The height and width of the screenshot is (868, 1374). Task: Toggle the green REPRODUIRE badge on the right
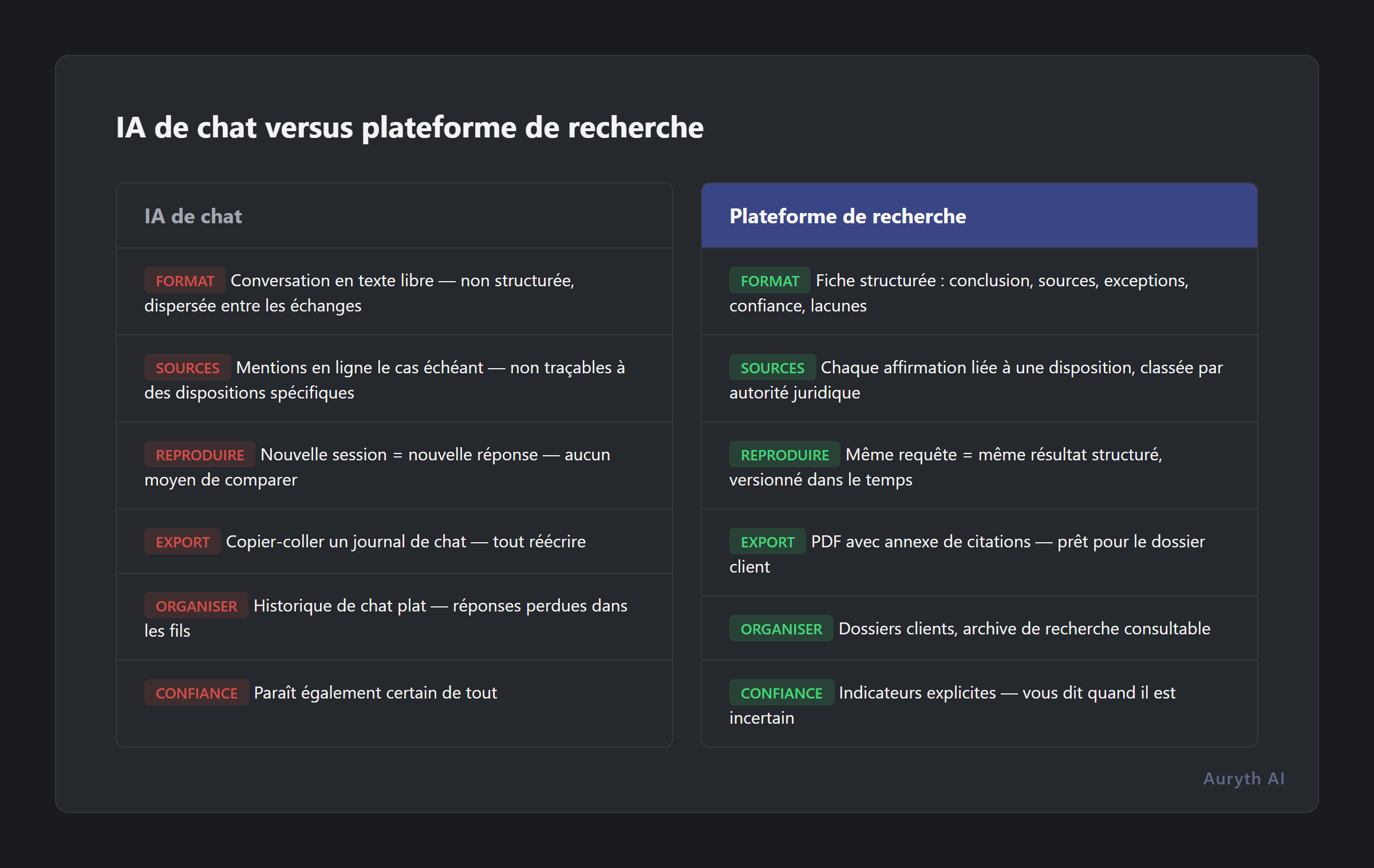[785, 455]
